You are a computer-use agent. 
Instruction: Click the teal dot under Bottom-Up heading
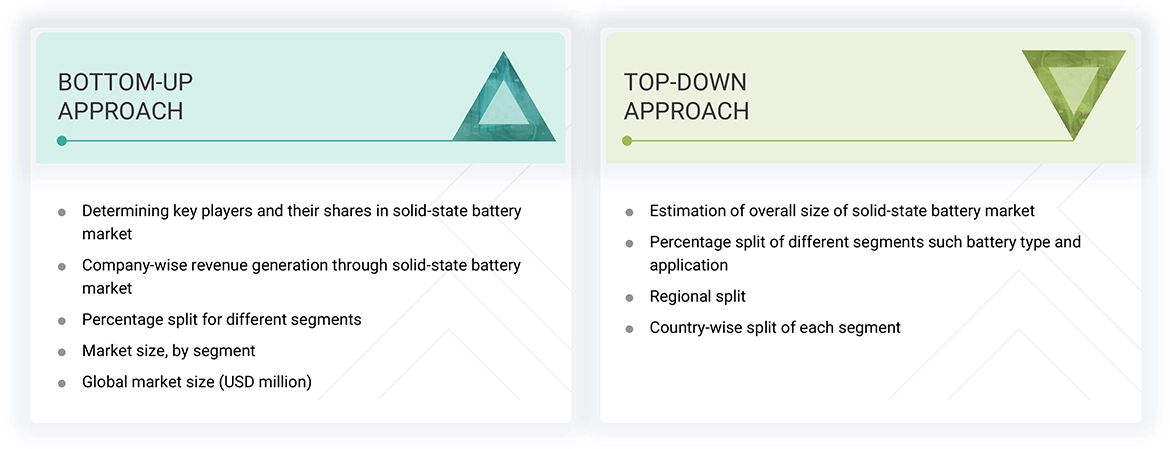coord(62,141)
